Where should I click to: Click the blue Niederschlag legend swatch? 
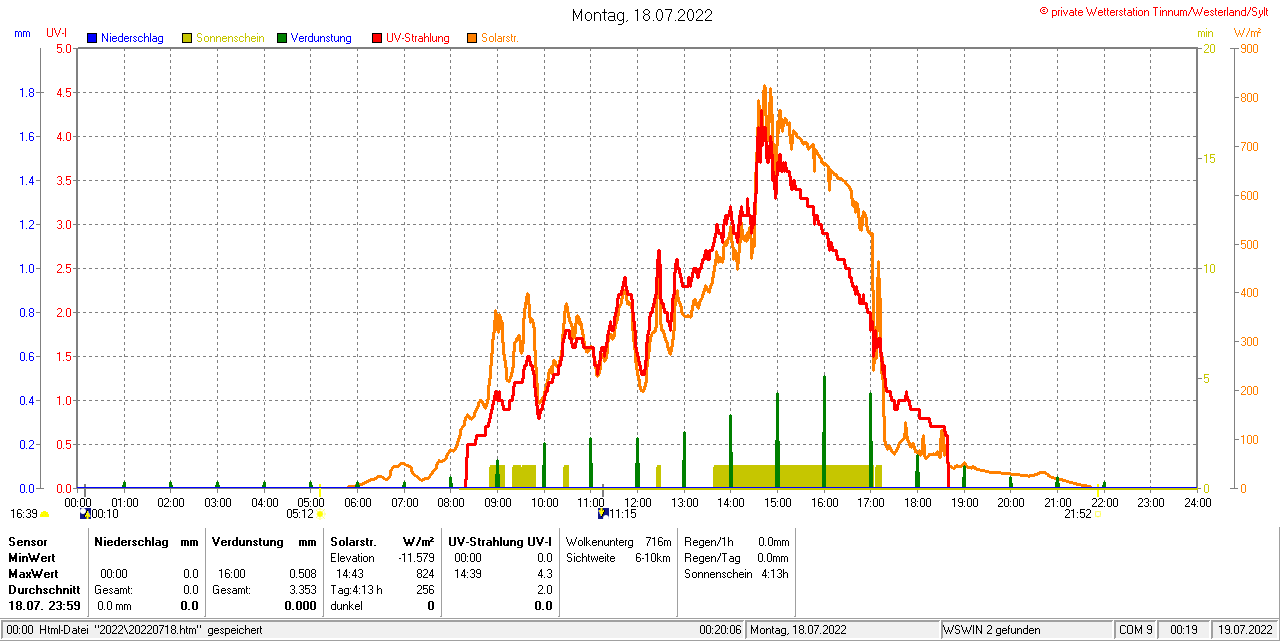tap(92, 38)
